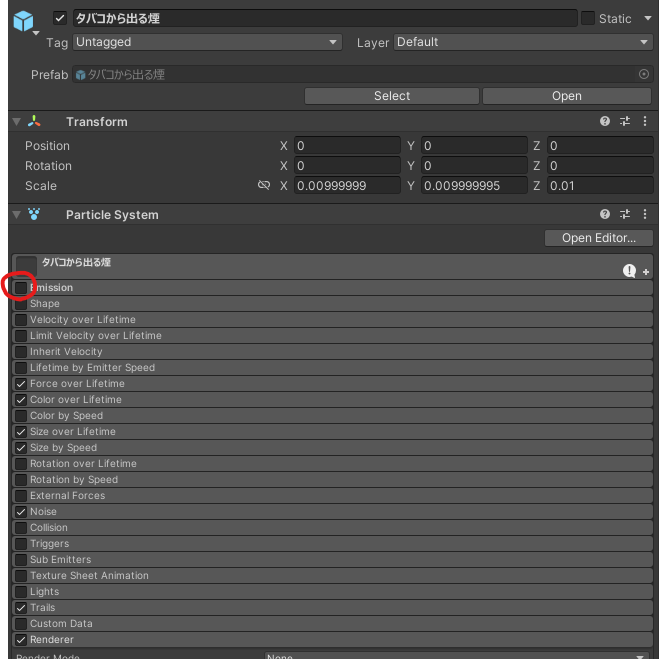Click the Position Y field
Image resolution: width=659 pixels, height=659 pixels.
tap(474, 145)
